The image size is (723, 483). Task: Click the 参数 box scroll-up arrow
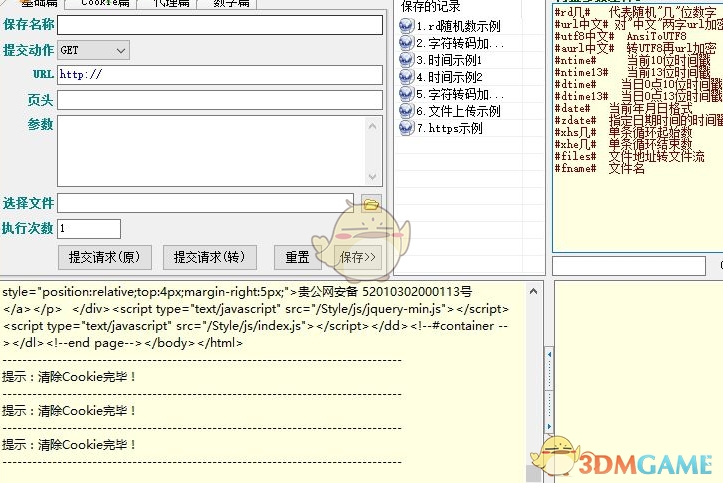373,126
